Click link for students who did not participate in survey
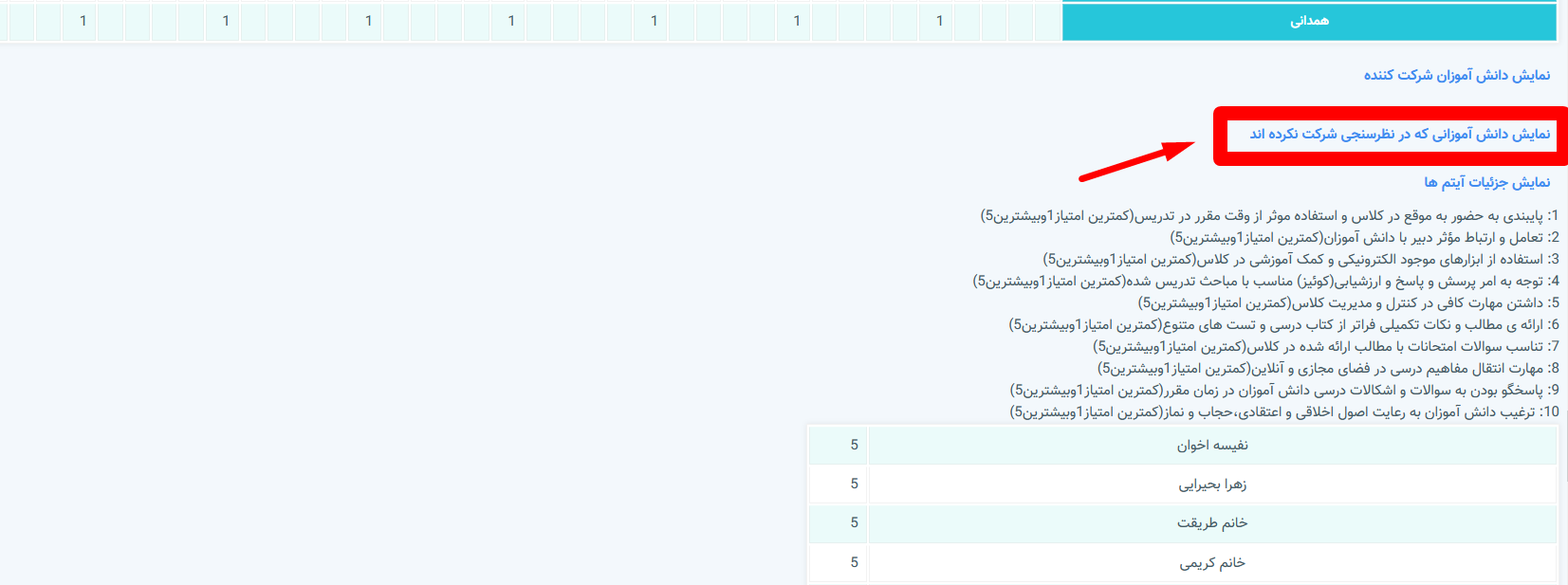The image size is (1568, 585). [1399, 134]
